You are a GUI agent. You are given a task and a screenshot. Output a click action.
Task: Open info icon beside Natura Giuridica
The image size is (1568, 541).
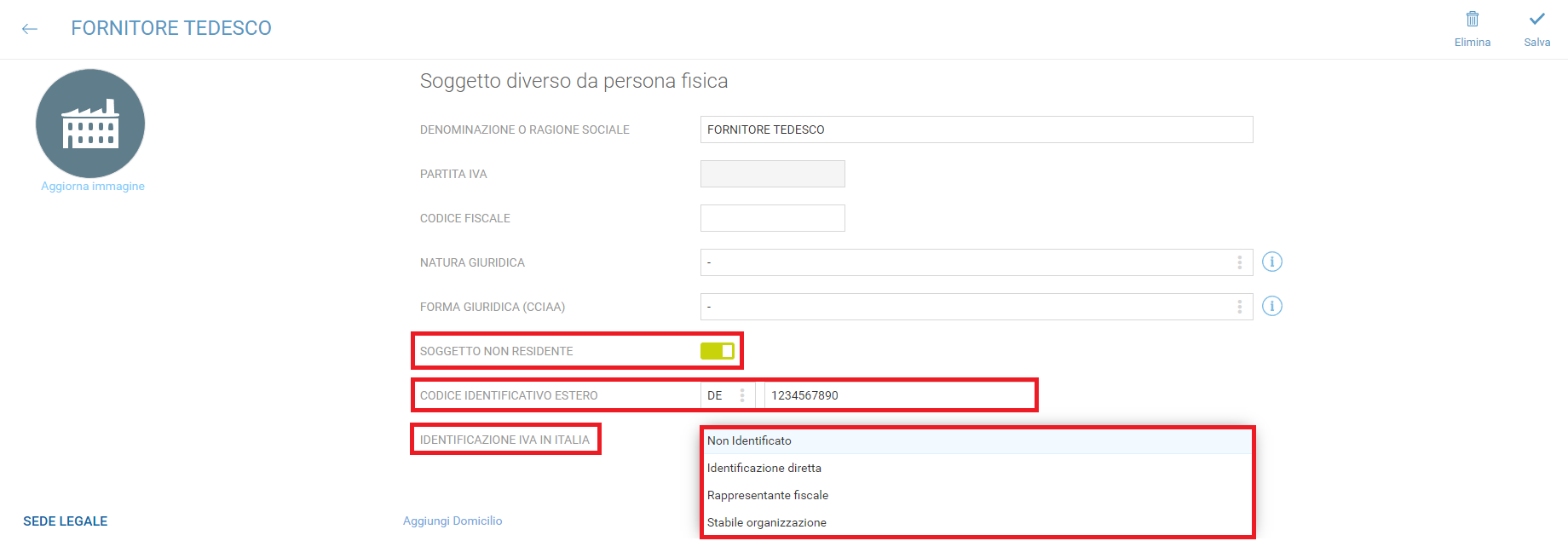point(1272,262)
